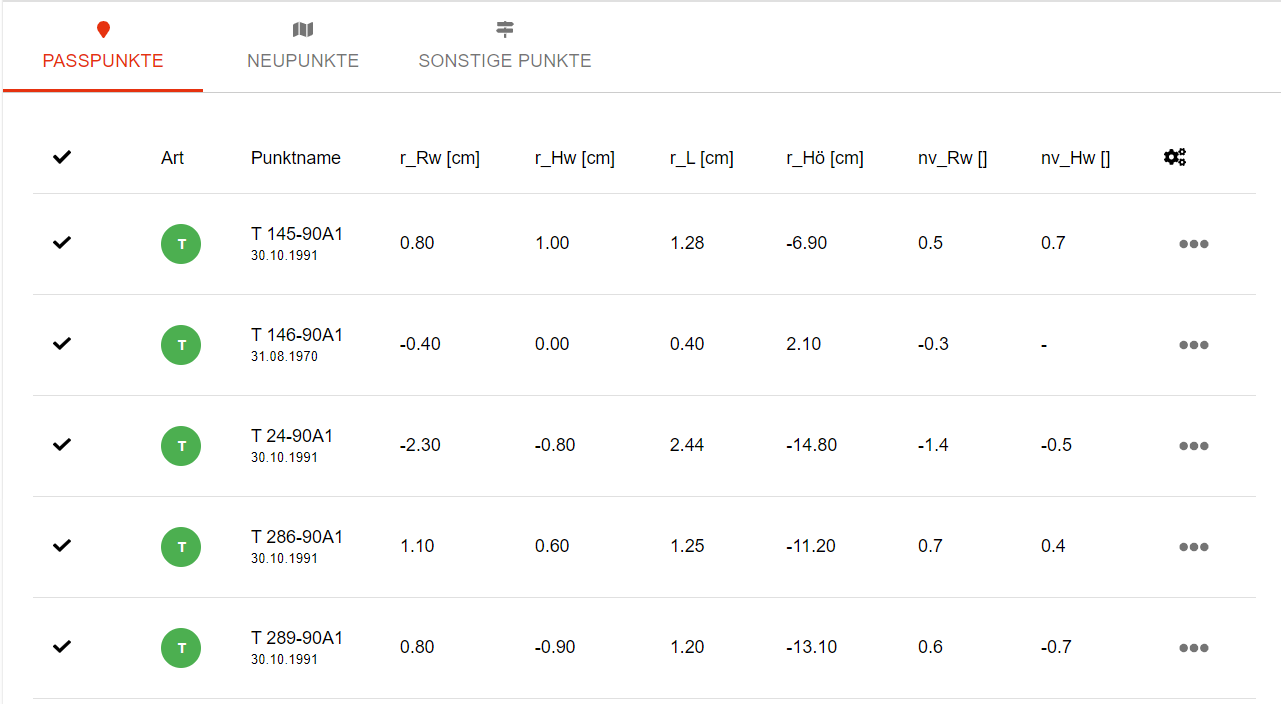Screen dimensions: 1281x704
Task: Open column settings gears icon
Action: (x=1175, y=157)
